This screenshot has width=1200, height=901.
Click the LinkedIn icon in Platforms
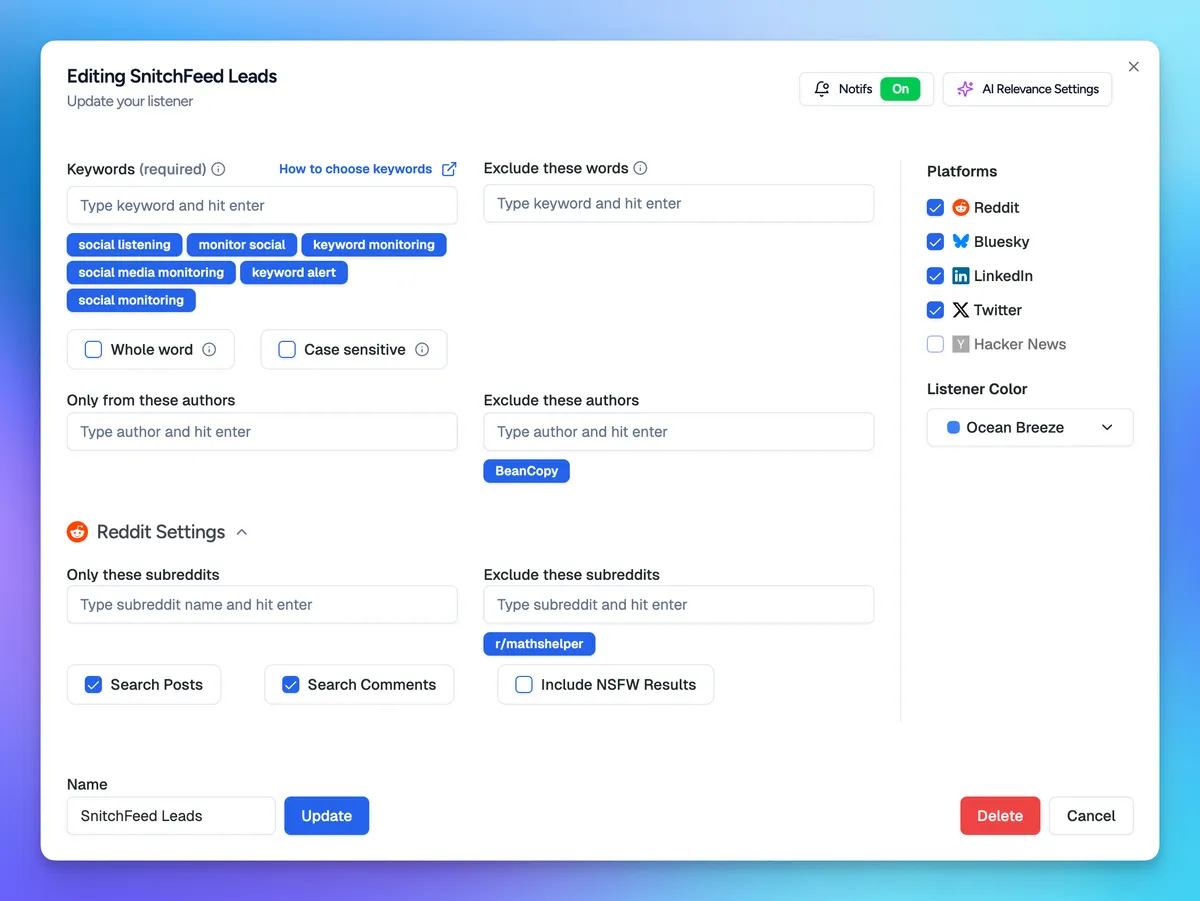pyautogui.click(x=961, y=276)
